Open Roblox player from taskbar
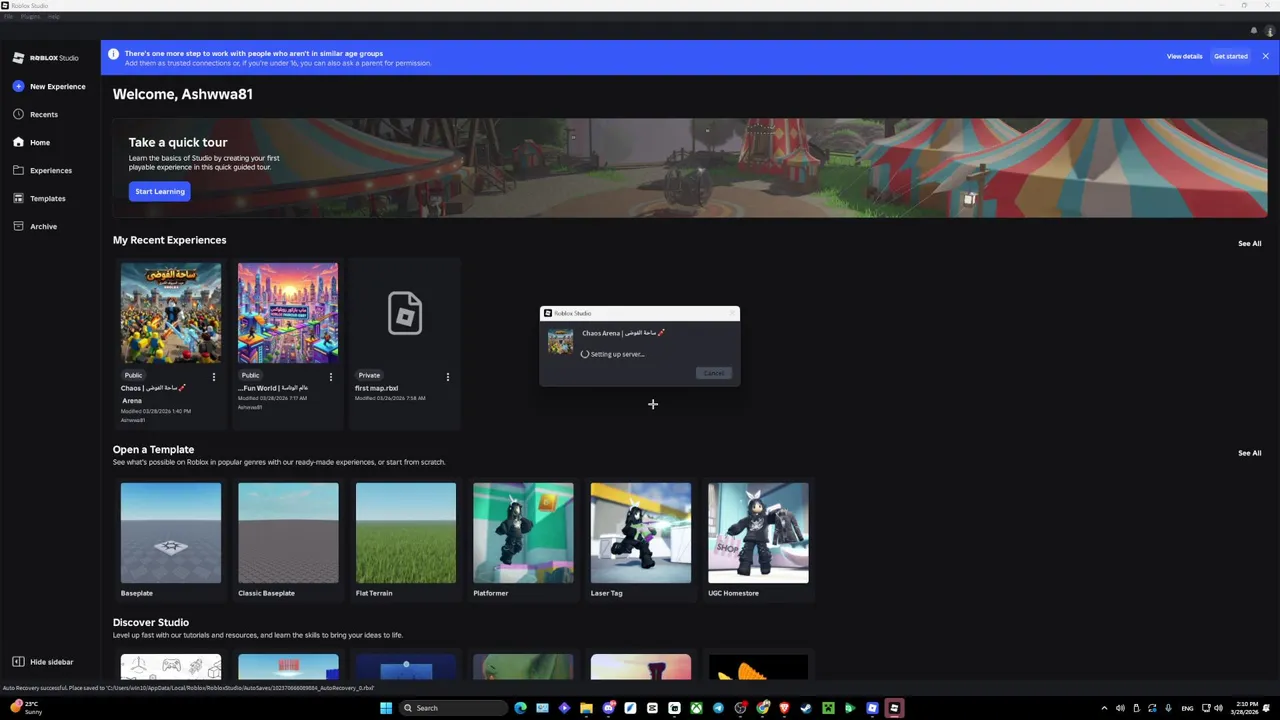Image resolution: width=1280 pixels, height=720 pixels. [x=872, y=708]
